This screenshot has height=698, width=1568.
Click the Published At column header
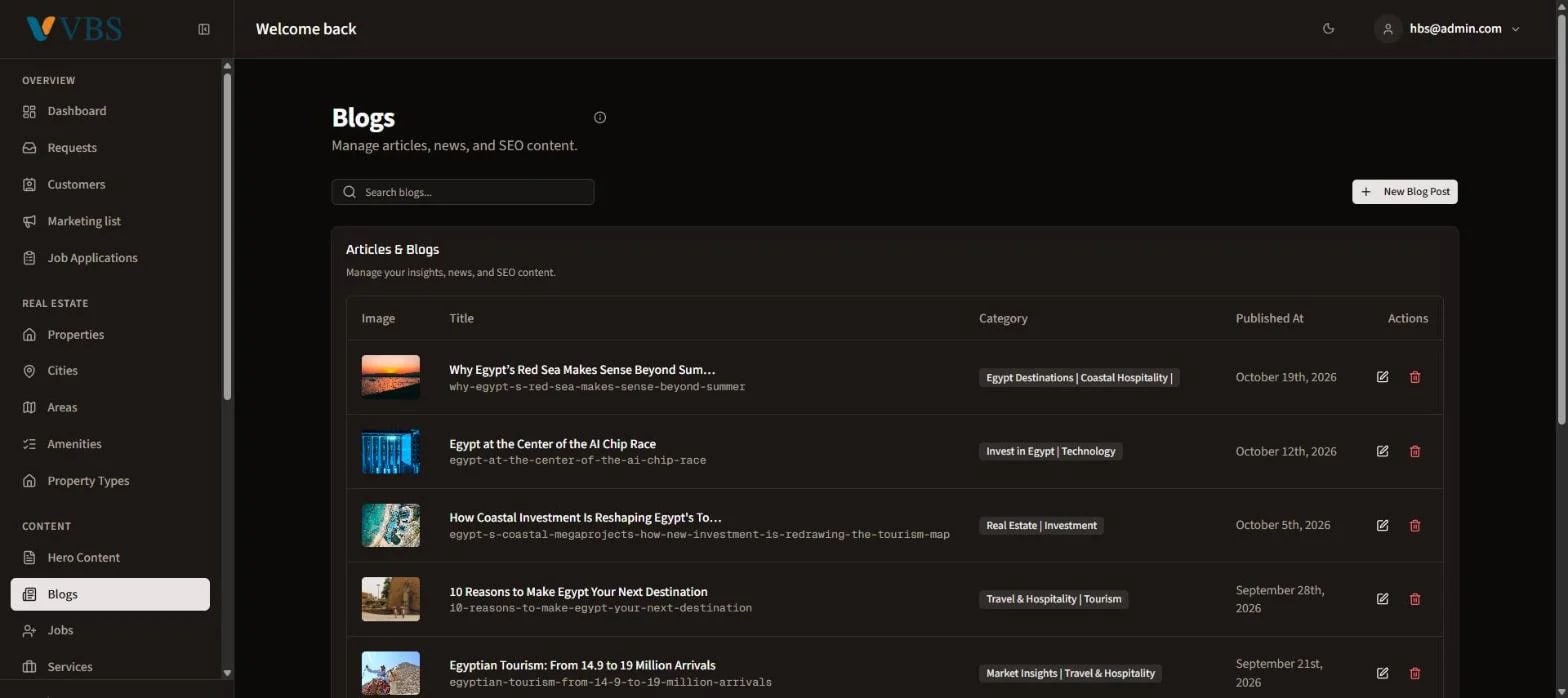(1269, 318)
